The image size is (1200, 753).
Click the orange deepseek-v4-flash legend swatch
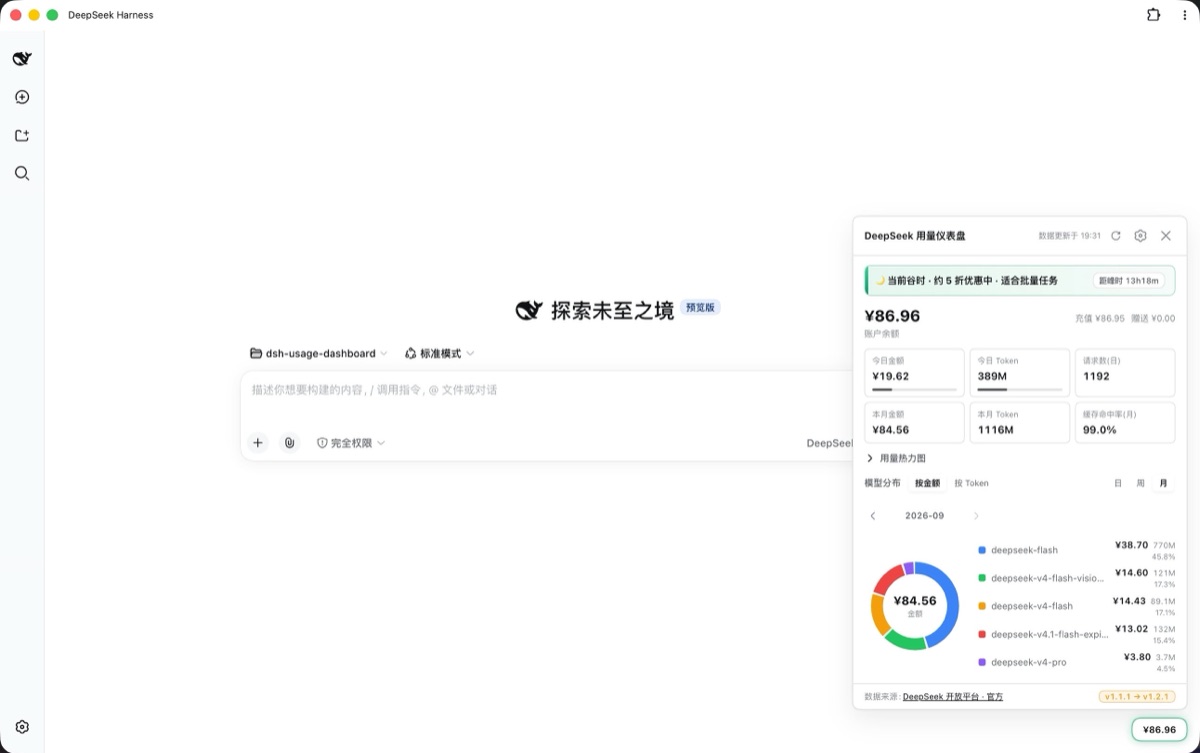point(982,606)
